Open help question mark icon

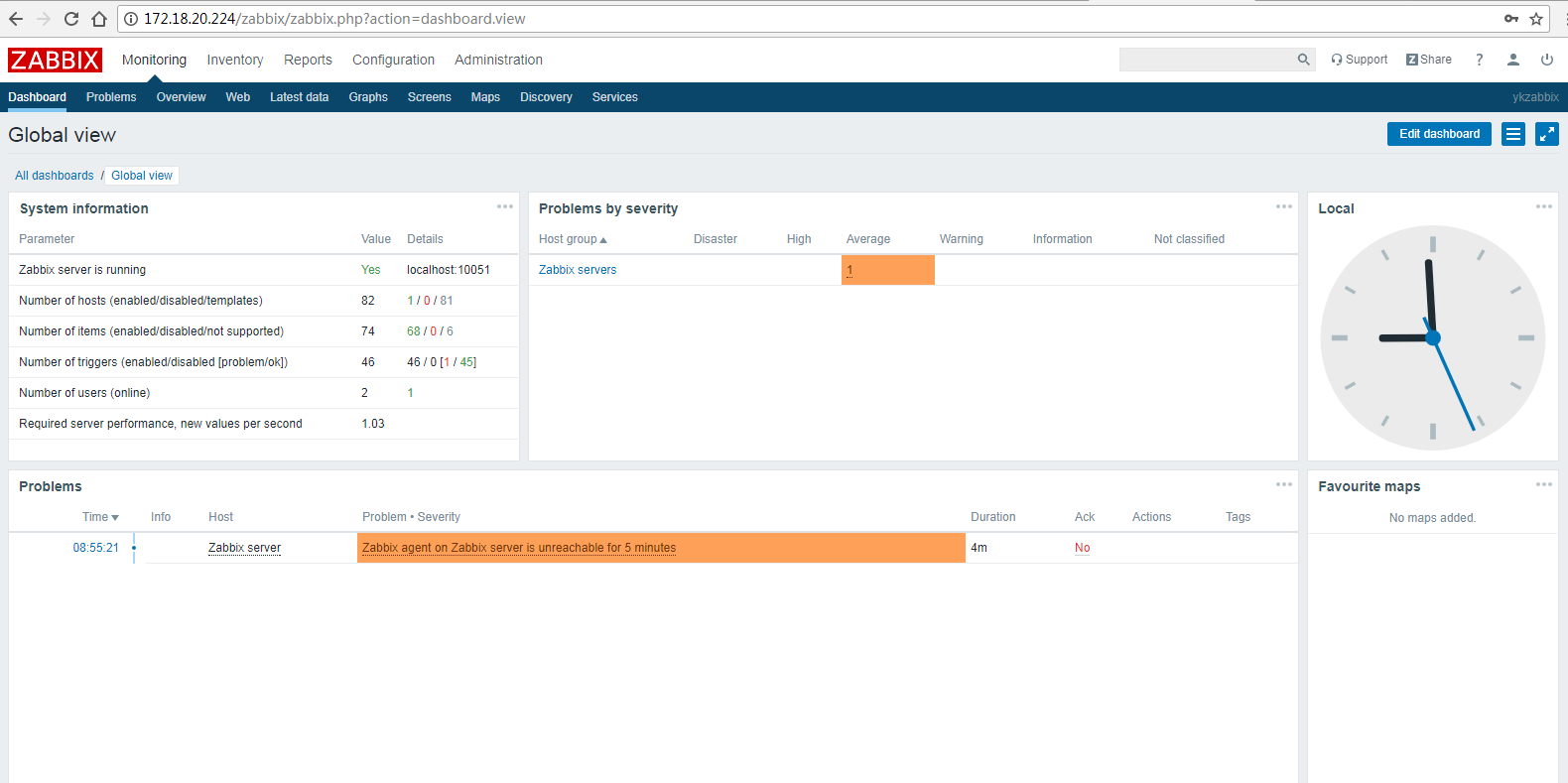pos(1480,60)
